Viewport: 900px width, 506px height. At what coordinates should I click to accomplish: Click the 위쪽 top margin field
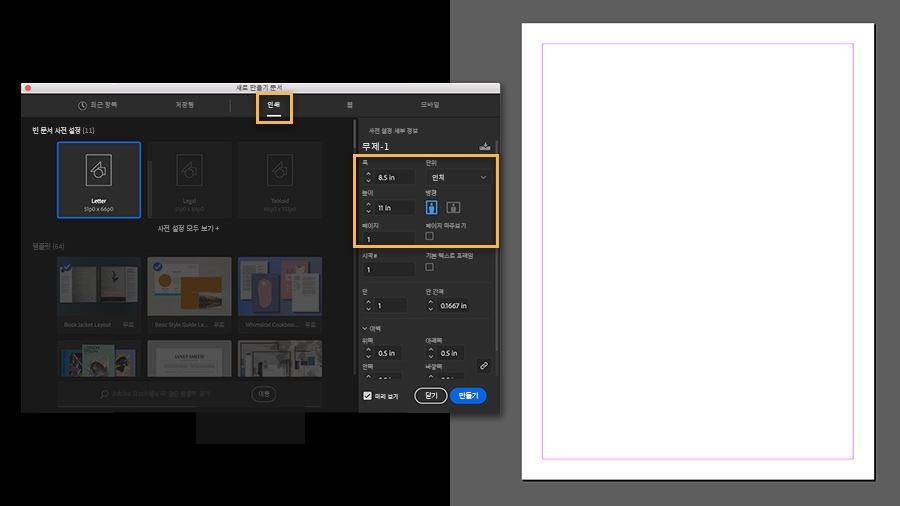(x=388, y=353)
